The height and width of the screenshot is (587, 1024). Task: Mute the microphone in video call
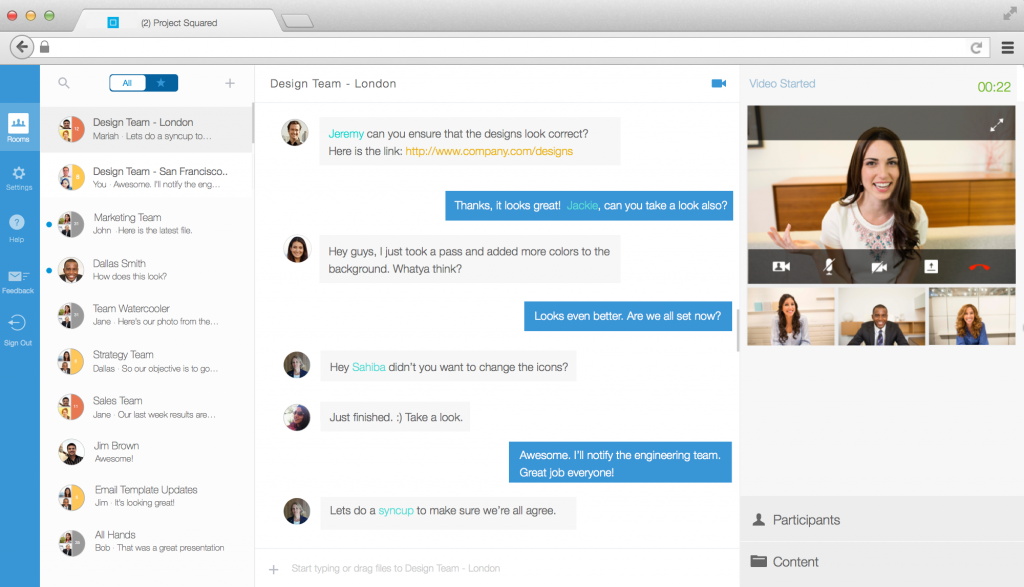(830, 266)
